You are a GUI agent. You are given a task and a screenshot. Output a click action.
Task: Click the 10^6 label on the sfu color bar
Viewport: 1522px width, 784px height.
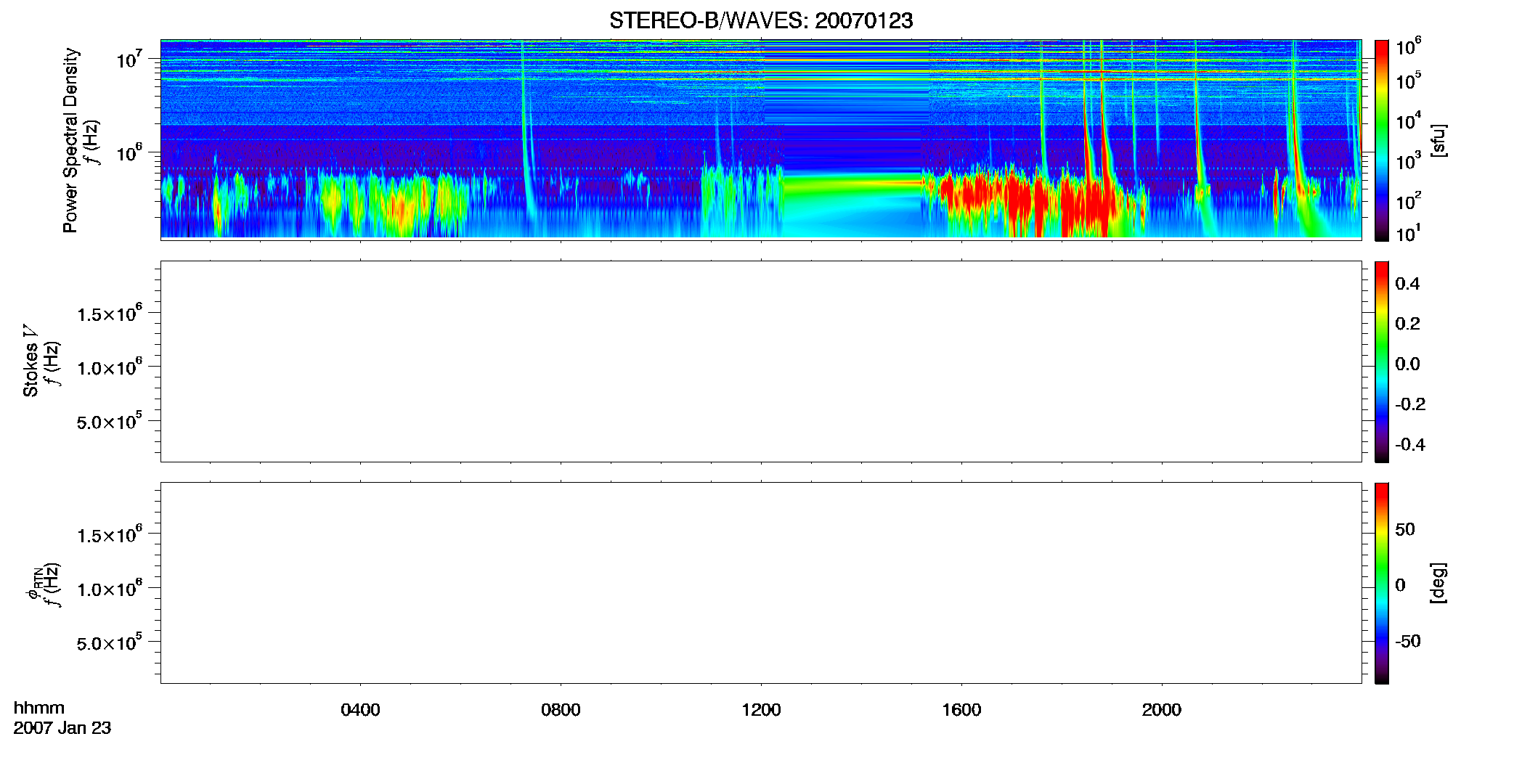click(x=1408, y=47)
